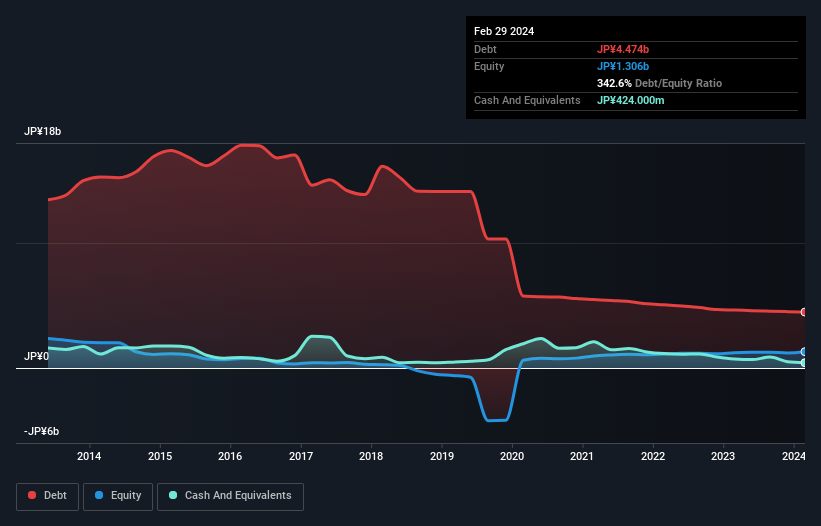Click the 2015 x-axis label

click(x=160, y=456)
